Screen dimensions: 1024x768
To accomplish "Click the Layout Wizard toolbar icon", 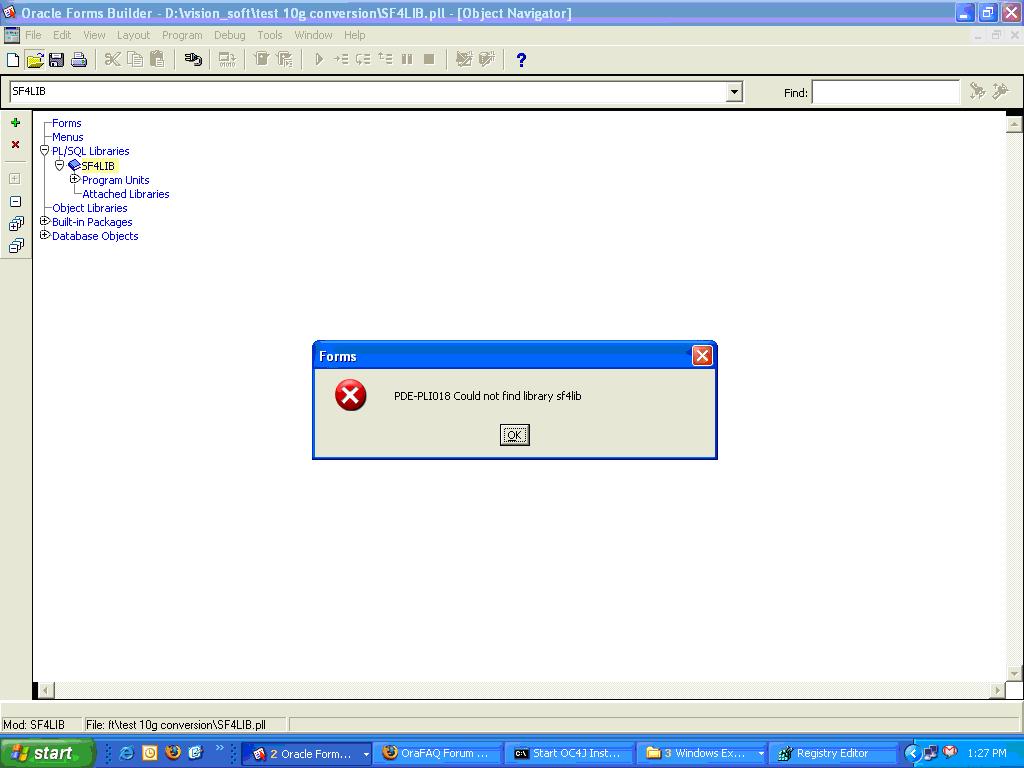I will tap(464, 60).
